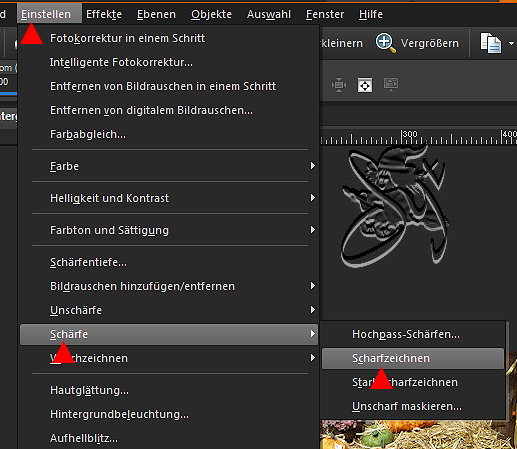Select Entfernen von digitalem Bildrauschen
517x449 pixels.
point(169,110)
